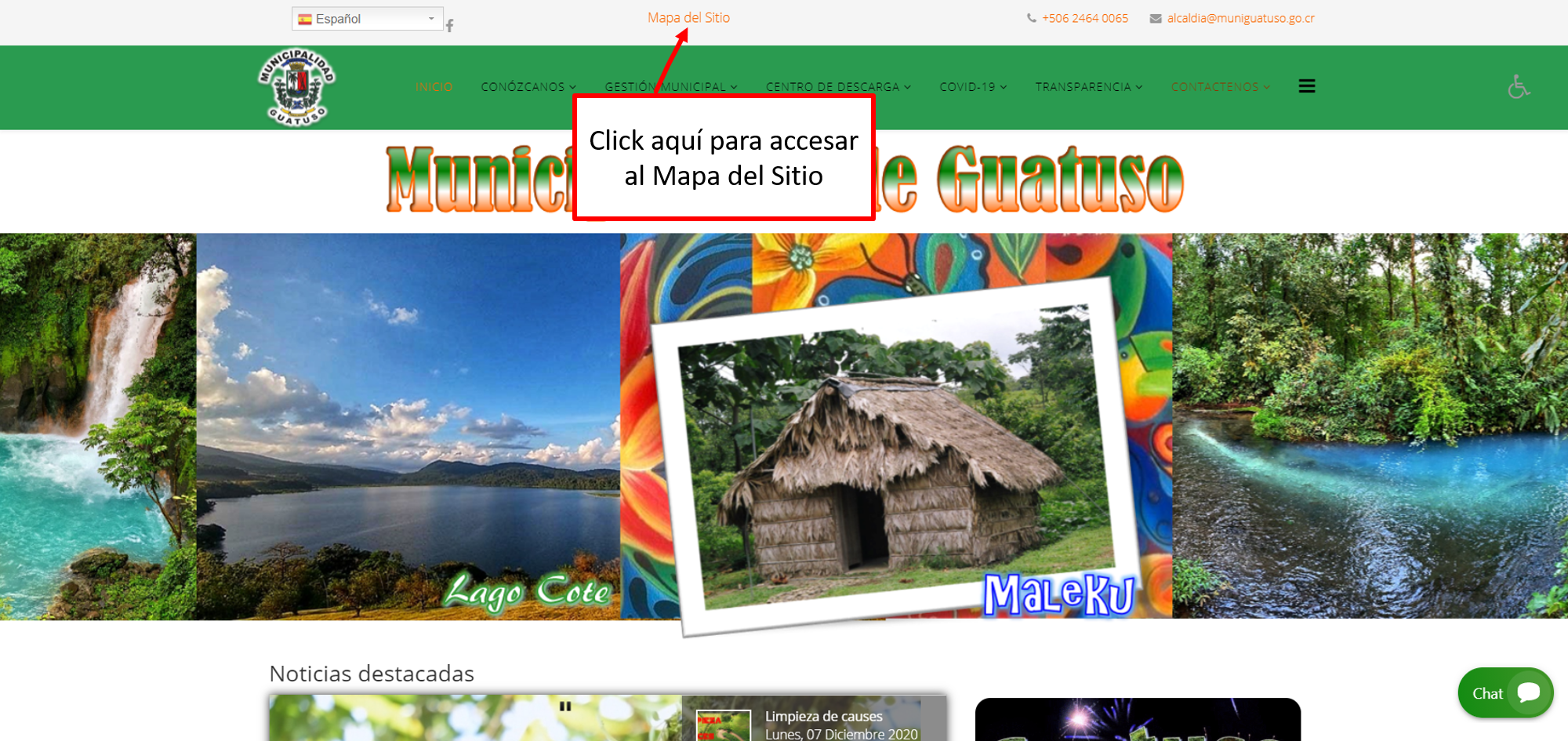Open the Mapa del Sitio link
Image resolution: width=1568 pixels, height=741 pixels.
688,17
